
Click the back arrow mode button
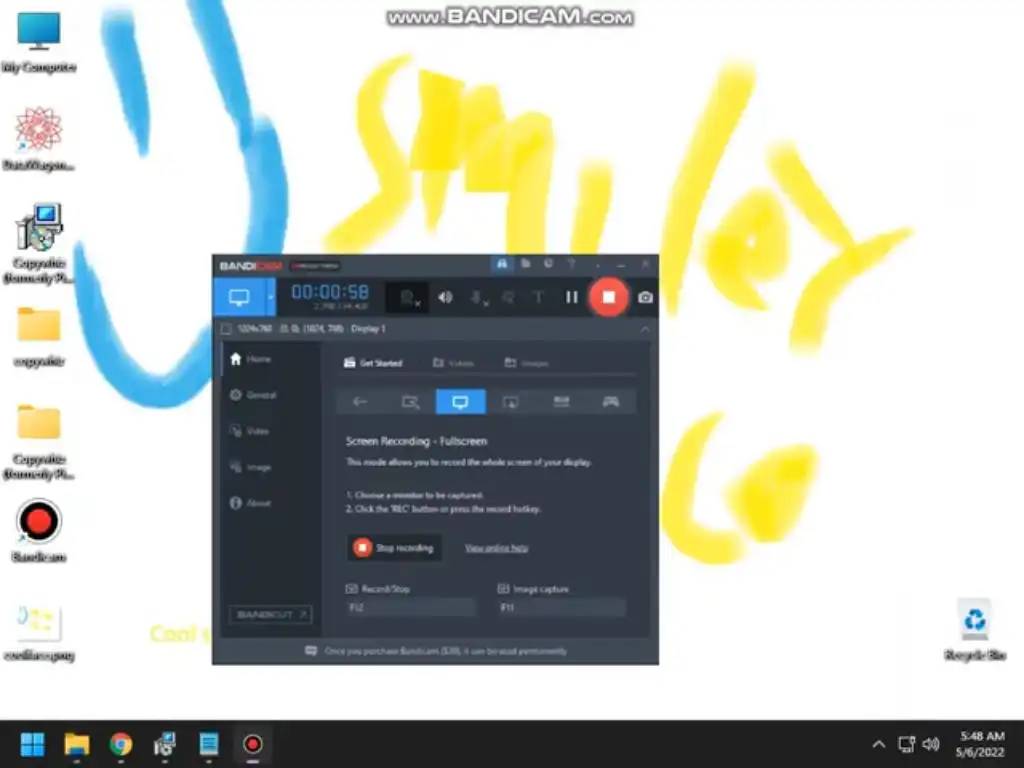coord(360,402)
